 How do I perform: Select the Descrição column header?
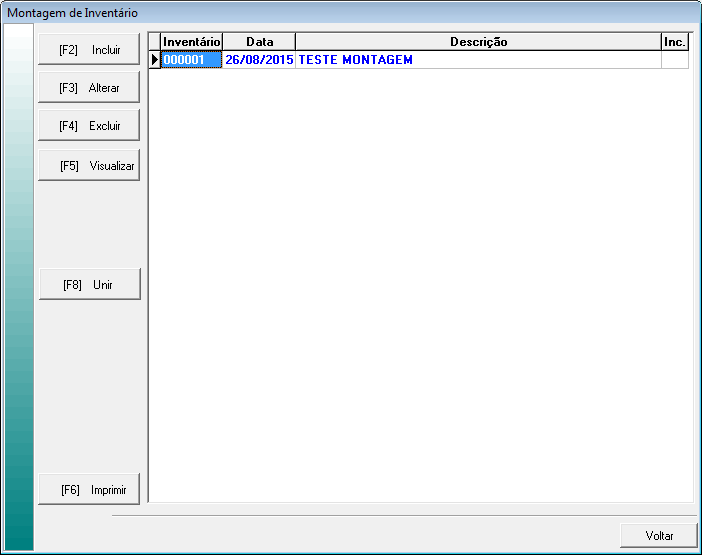coord(478,42)
